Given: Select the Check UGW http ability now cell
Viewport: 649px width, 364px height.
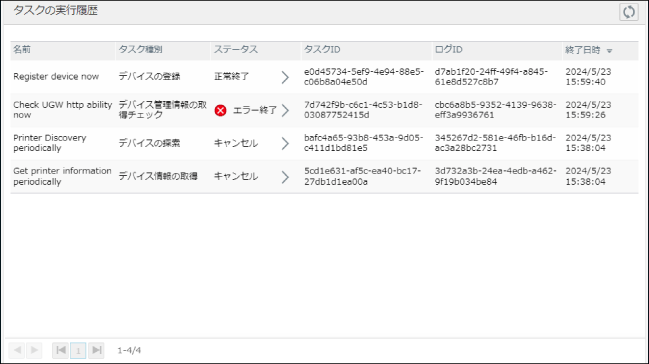Looking at the screenshot, I should tap(62, 110).
